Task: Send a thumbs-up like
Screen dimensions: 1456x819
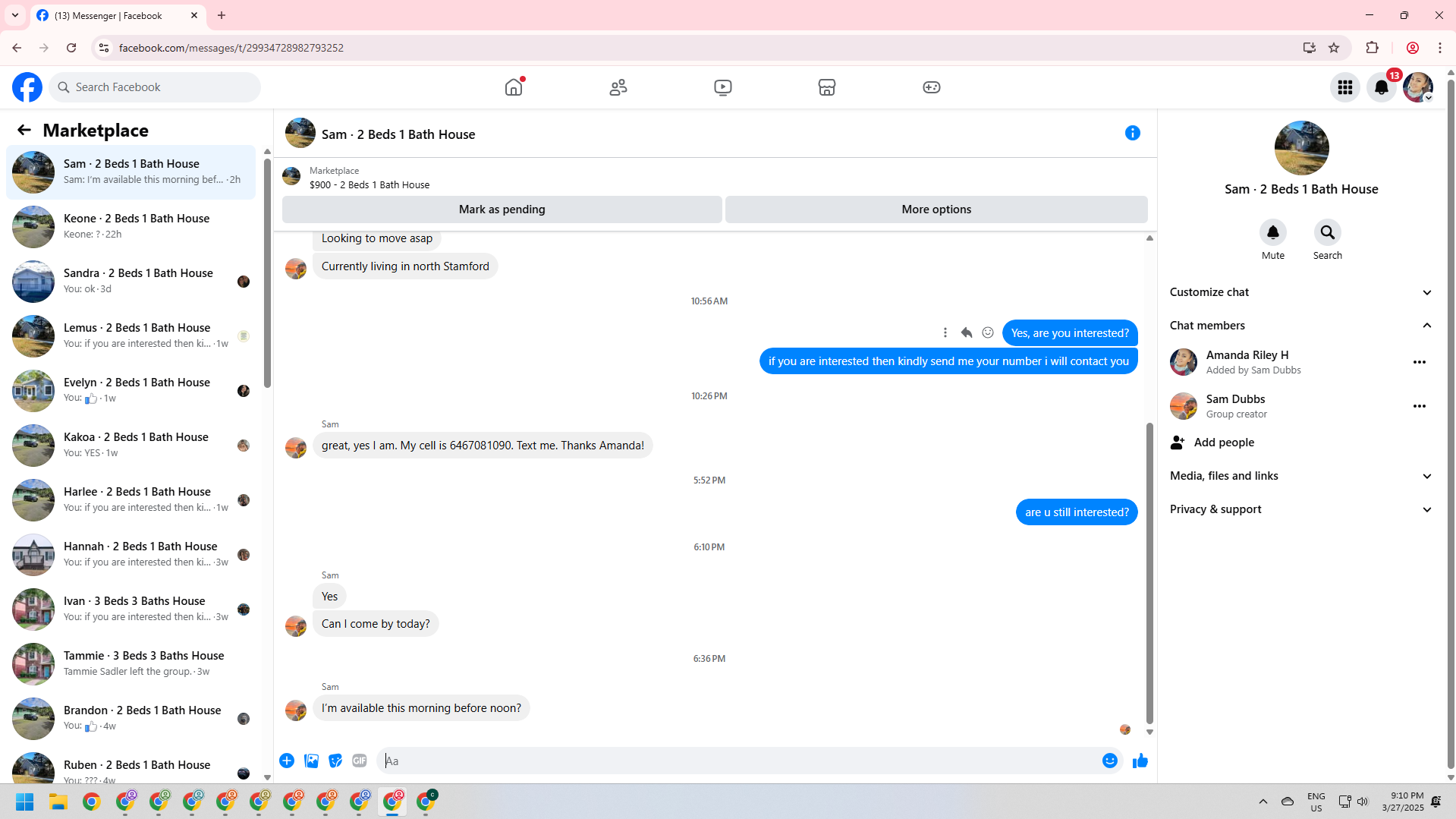Action: pos(1140,761)
